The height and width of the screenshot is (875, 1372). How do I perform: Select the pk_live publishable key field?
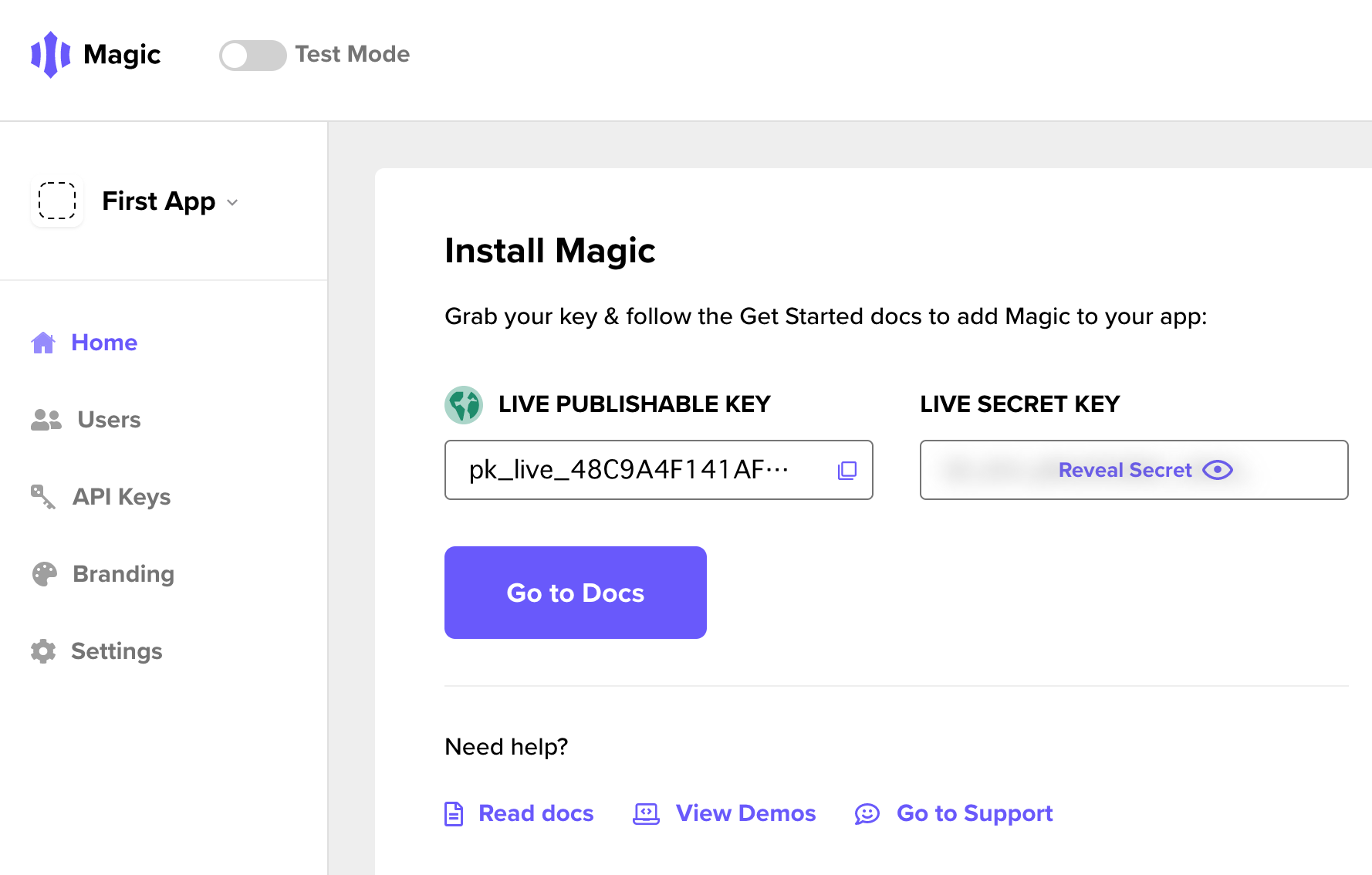coord(658,470)
